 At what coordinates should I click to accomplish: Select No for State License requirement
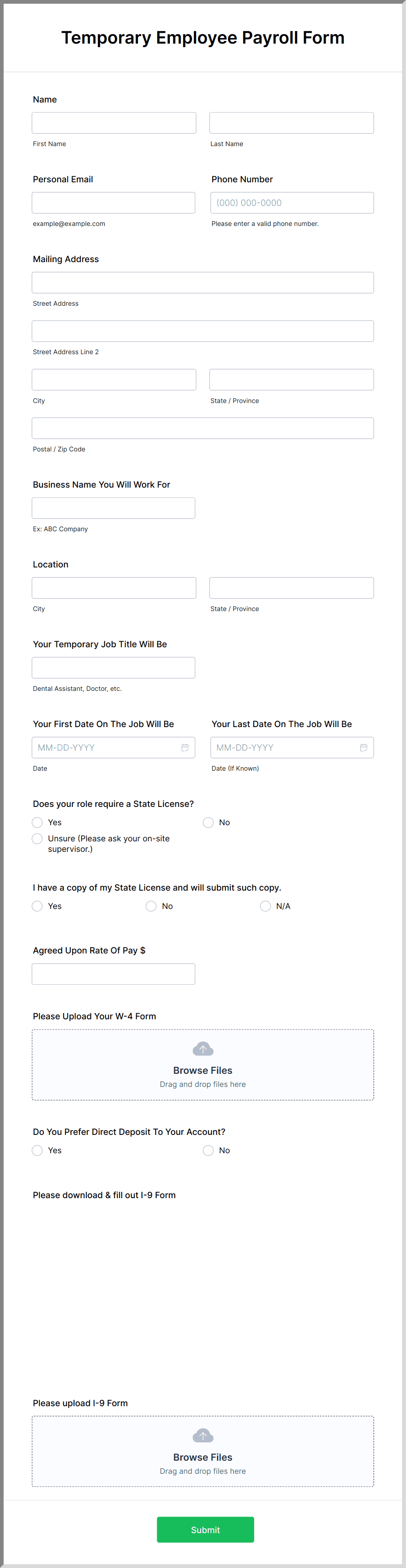tap(209, 822)
